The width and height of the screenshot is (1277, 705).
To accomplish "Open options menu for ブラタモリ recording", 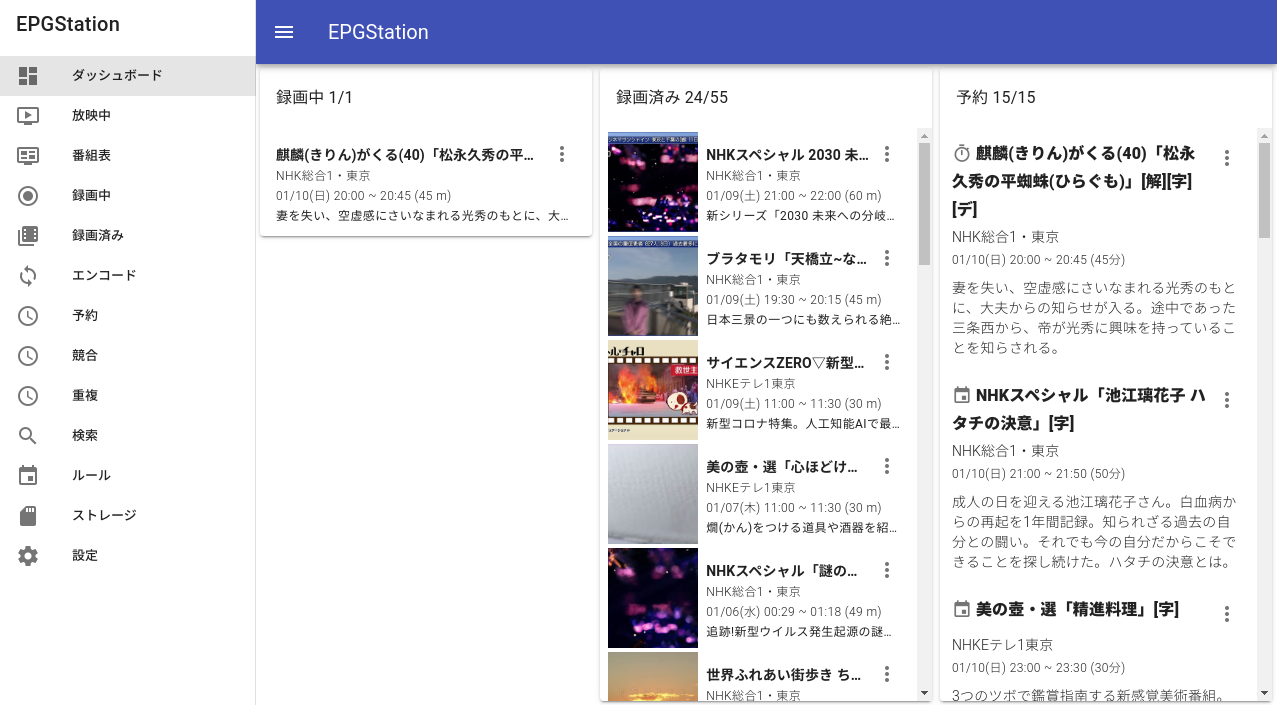I will [886, 258].
